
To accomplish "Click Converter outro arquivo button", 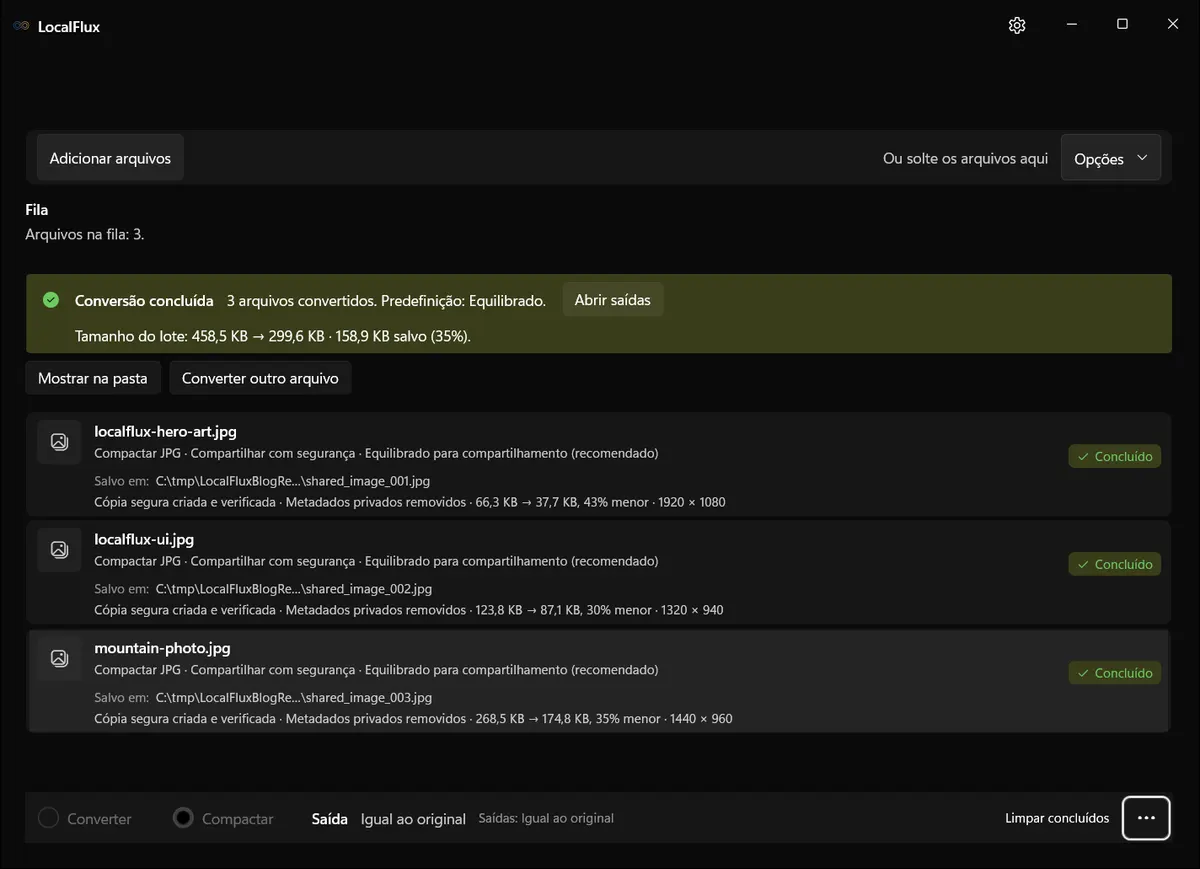I will 260,378.
